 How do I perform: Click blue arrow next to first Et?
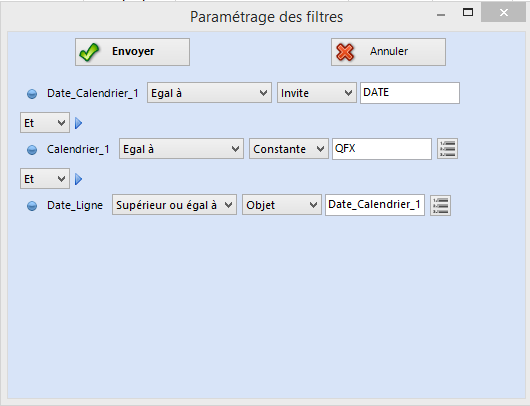coord(78,123)
